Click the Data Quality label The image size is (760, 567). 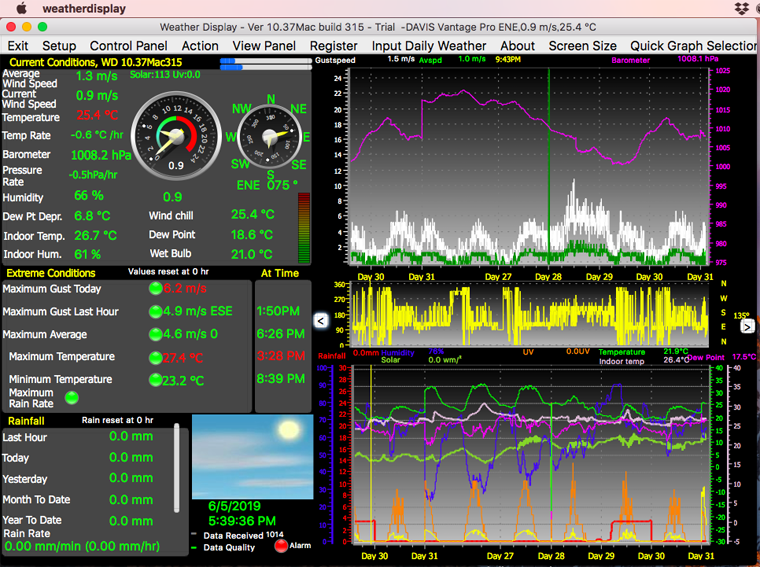tap(229, 548)
